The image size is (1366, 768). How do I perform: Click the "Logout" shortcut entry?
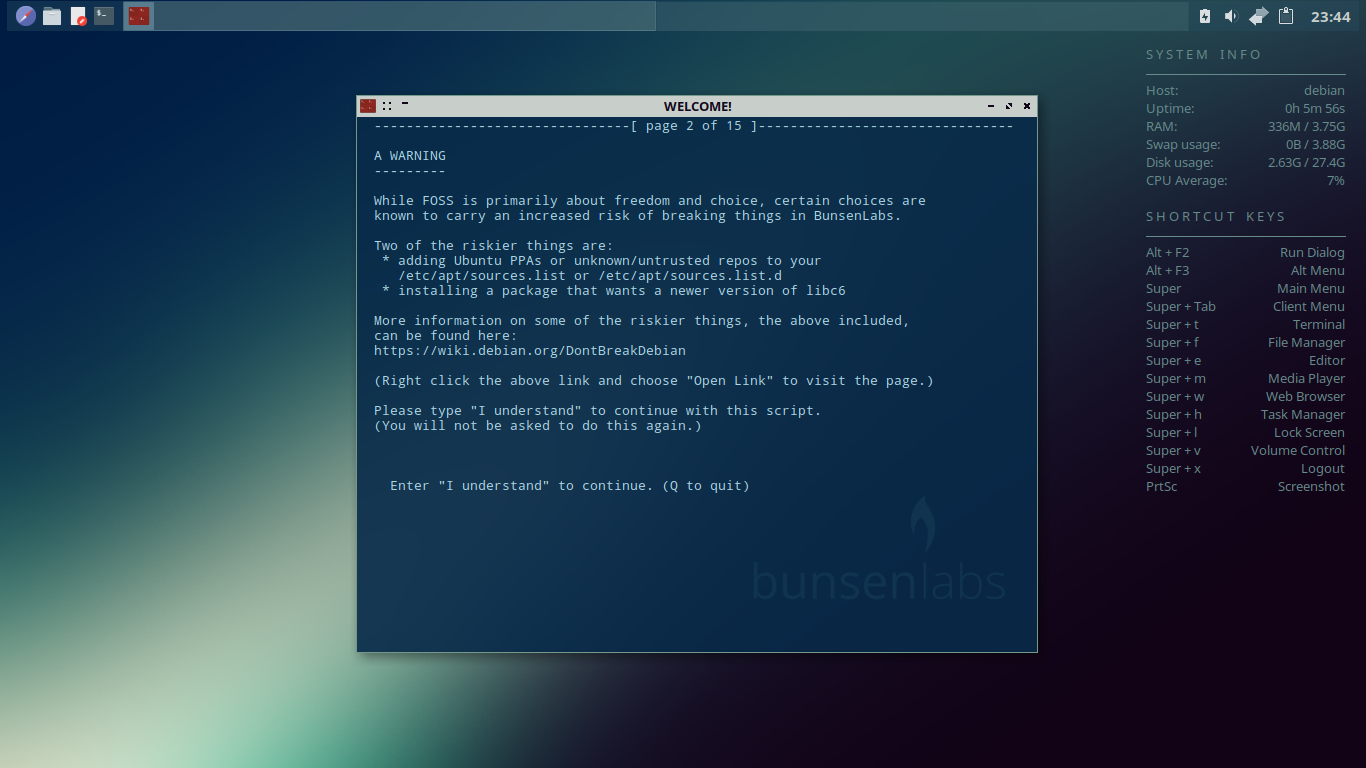click(1323, 469)
